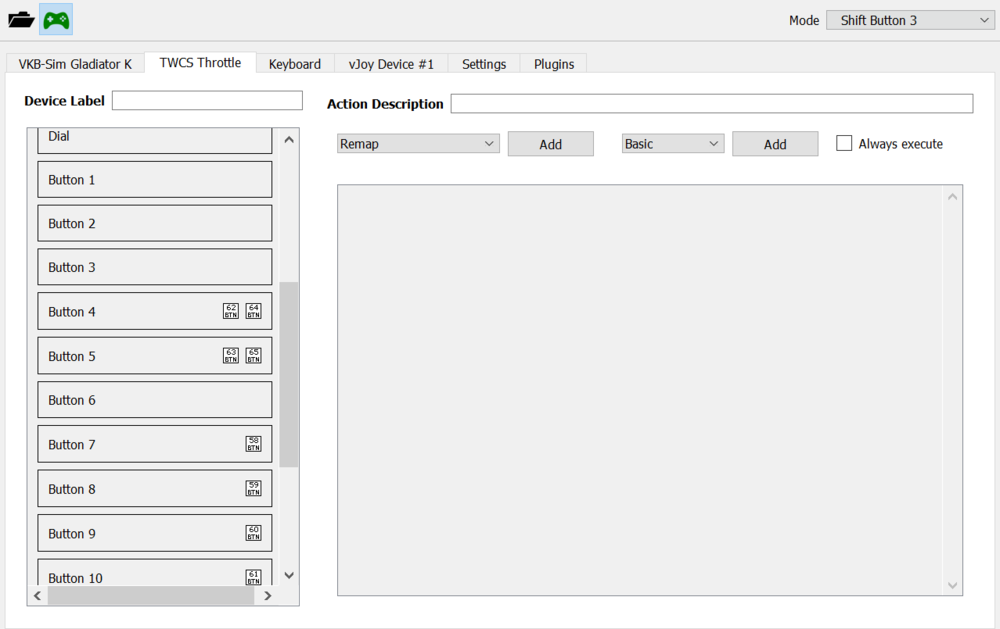Image resolution: width=1000 pixels, height=629 pixels.
Task: Select the TWCS Throttle tab
Action: pos(200,63)
